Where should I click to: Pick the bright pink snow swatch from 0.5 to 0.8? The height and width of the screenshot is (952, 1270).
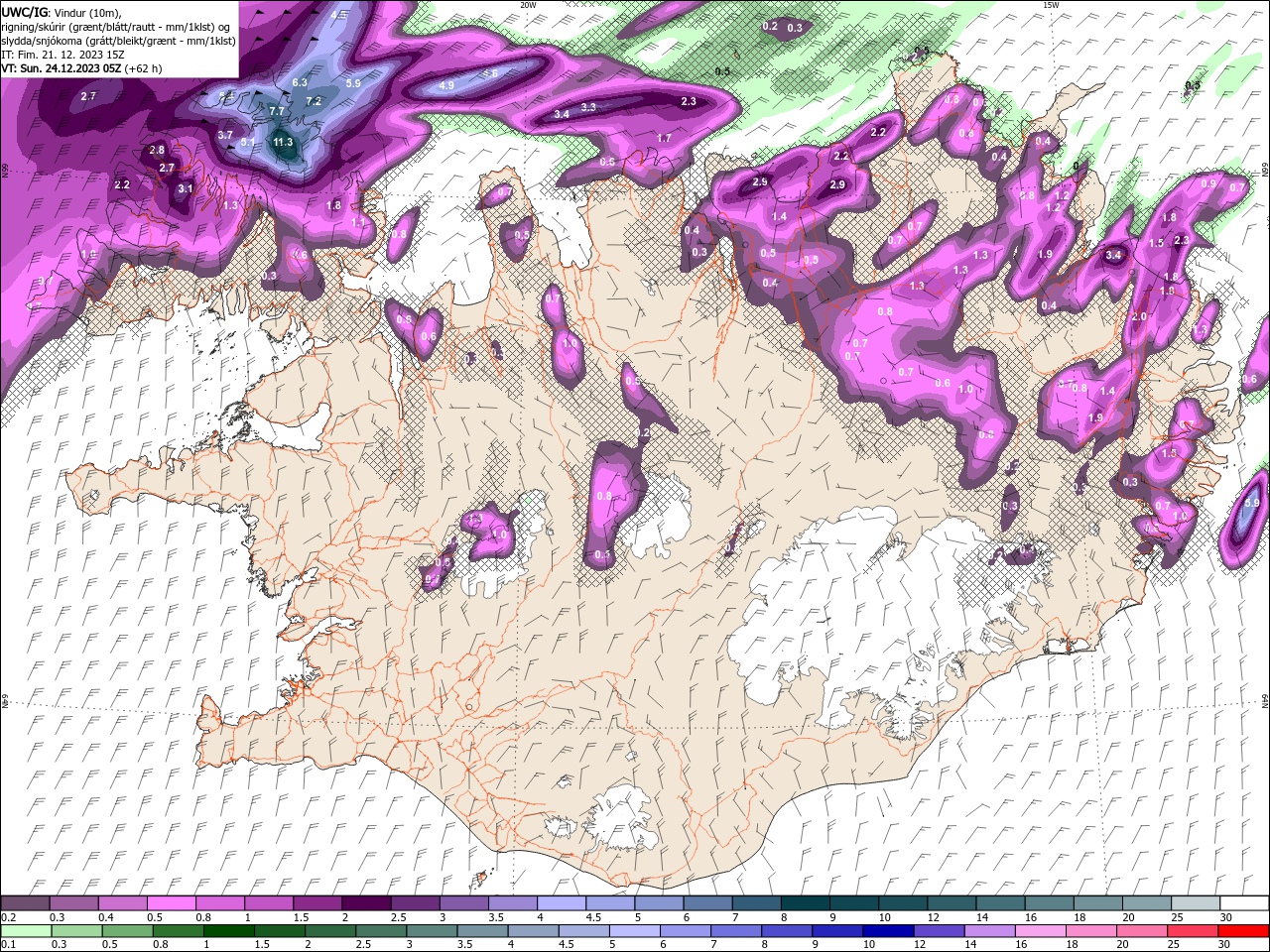coord(172,903)
